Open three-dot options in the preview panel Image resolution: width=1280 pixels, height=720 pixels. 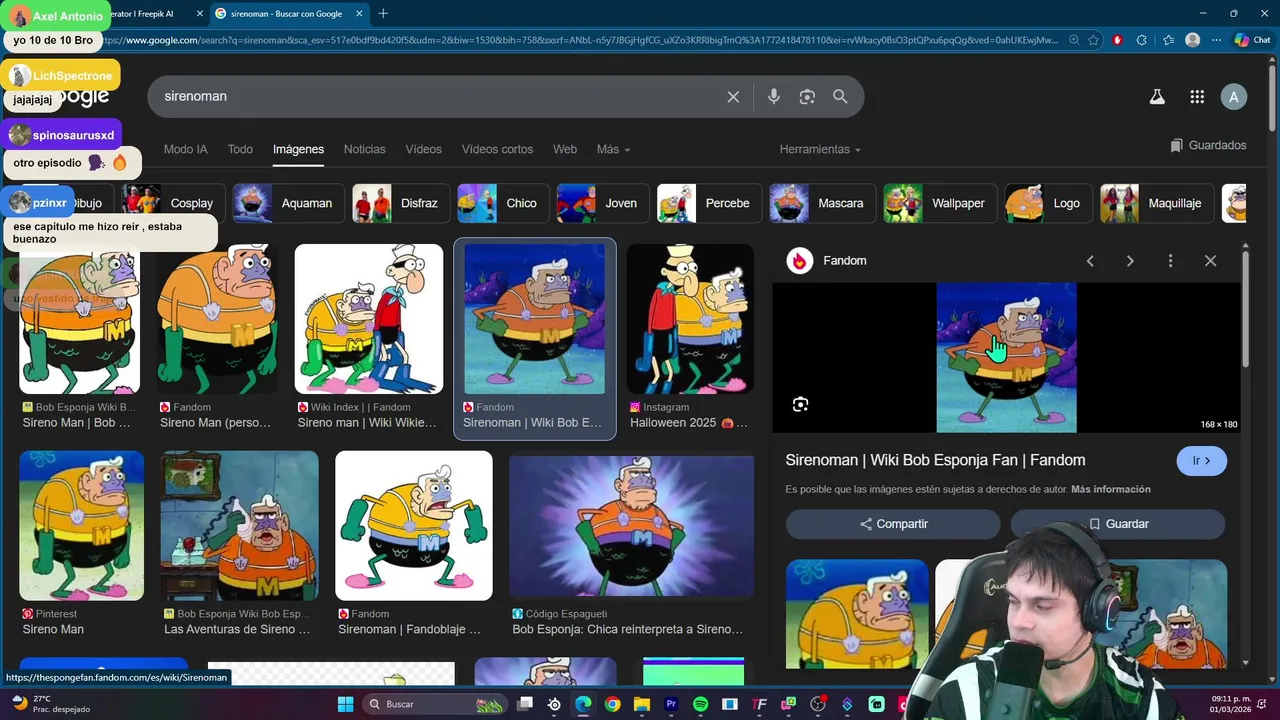point(1170,261)
